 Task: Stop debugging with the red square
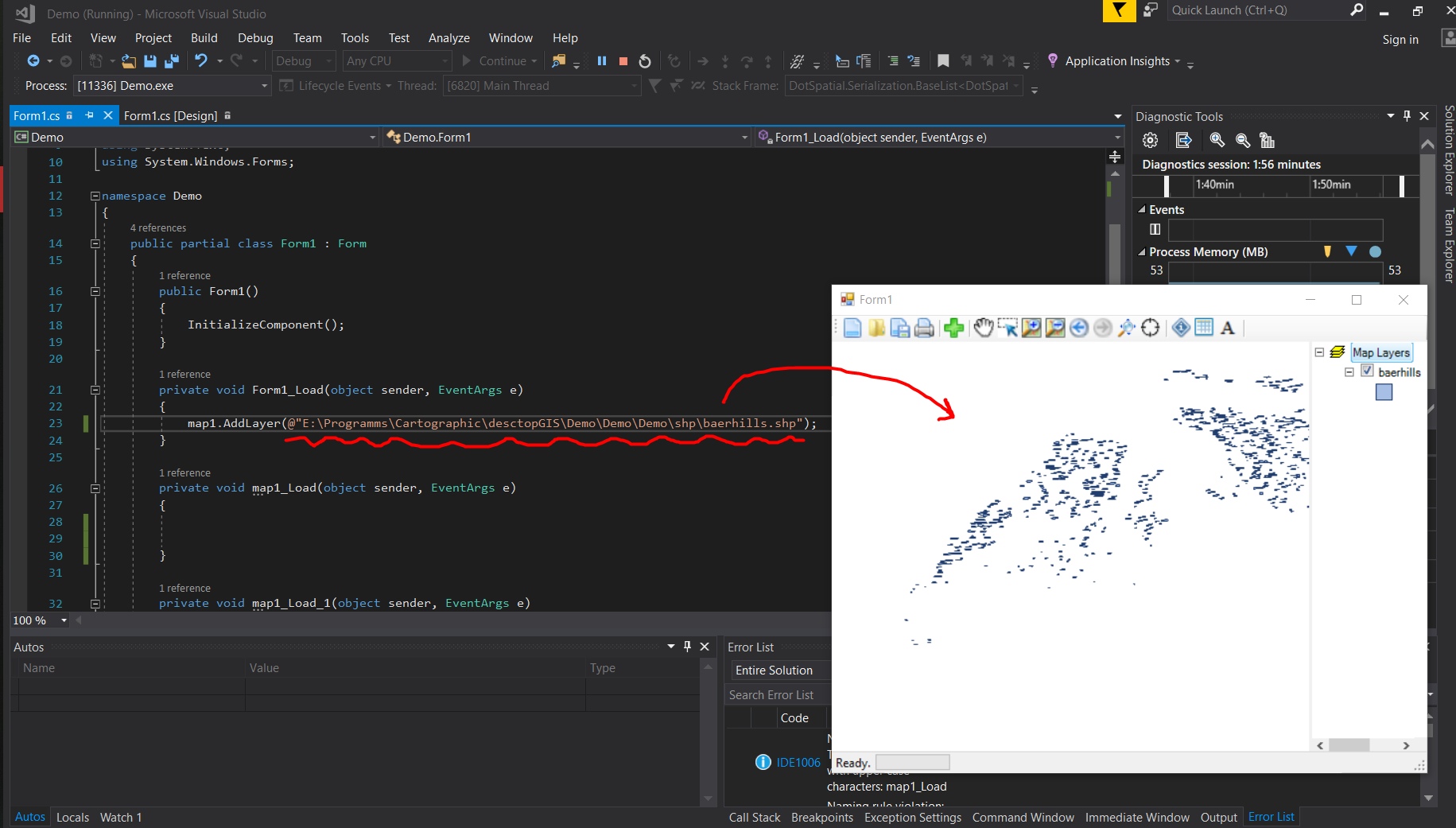pyautogui.click(x=623, y=61)
